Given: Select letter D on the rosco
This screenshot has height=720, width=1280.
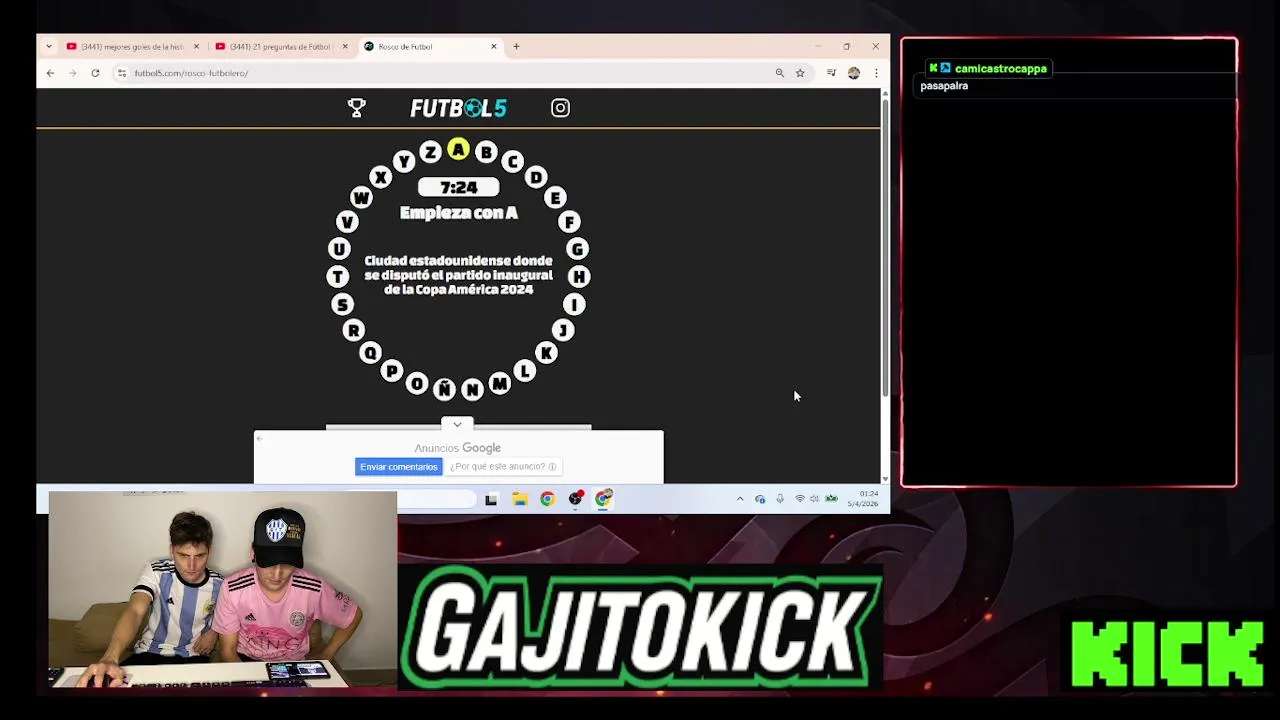Looking at the screenshot, I should coord(536,177).
